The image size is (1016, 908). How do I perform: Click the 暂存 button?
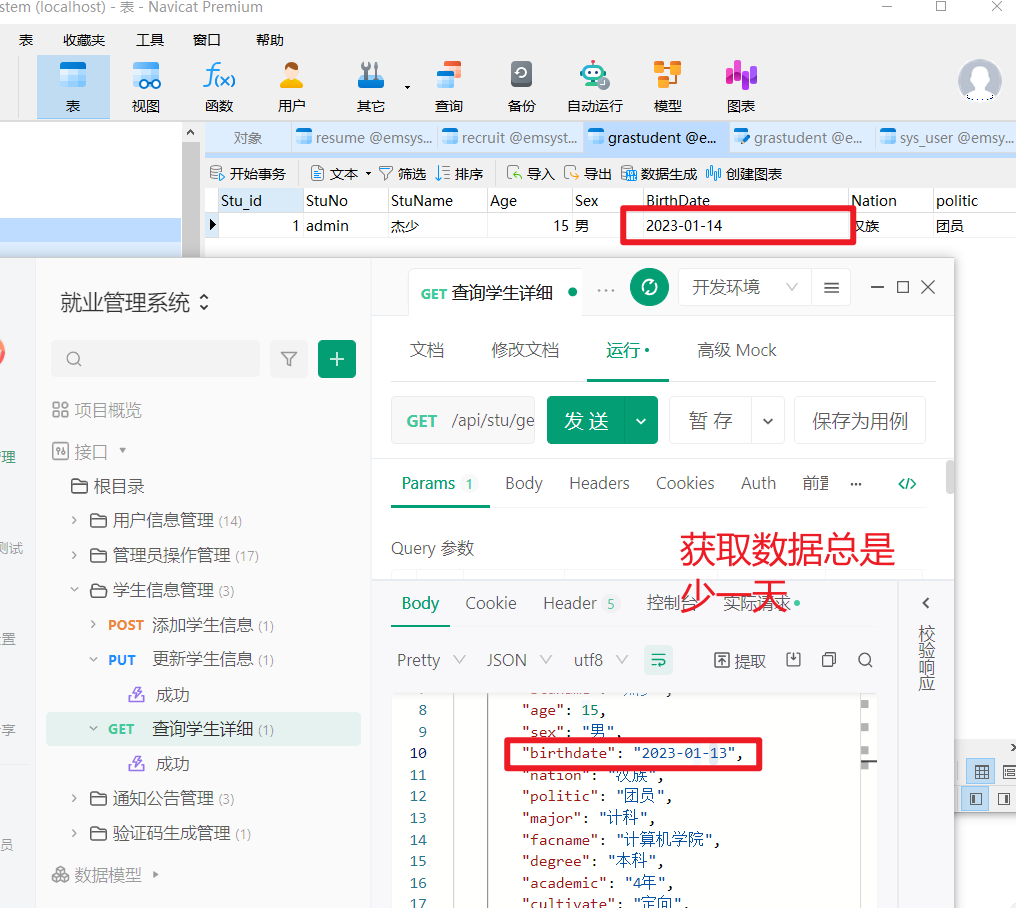pyautogui.click(x=711, y=421)
